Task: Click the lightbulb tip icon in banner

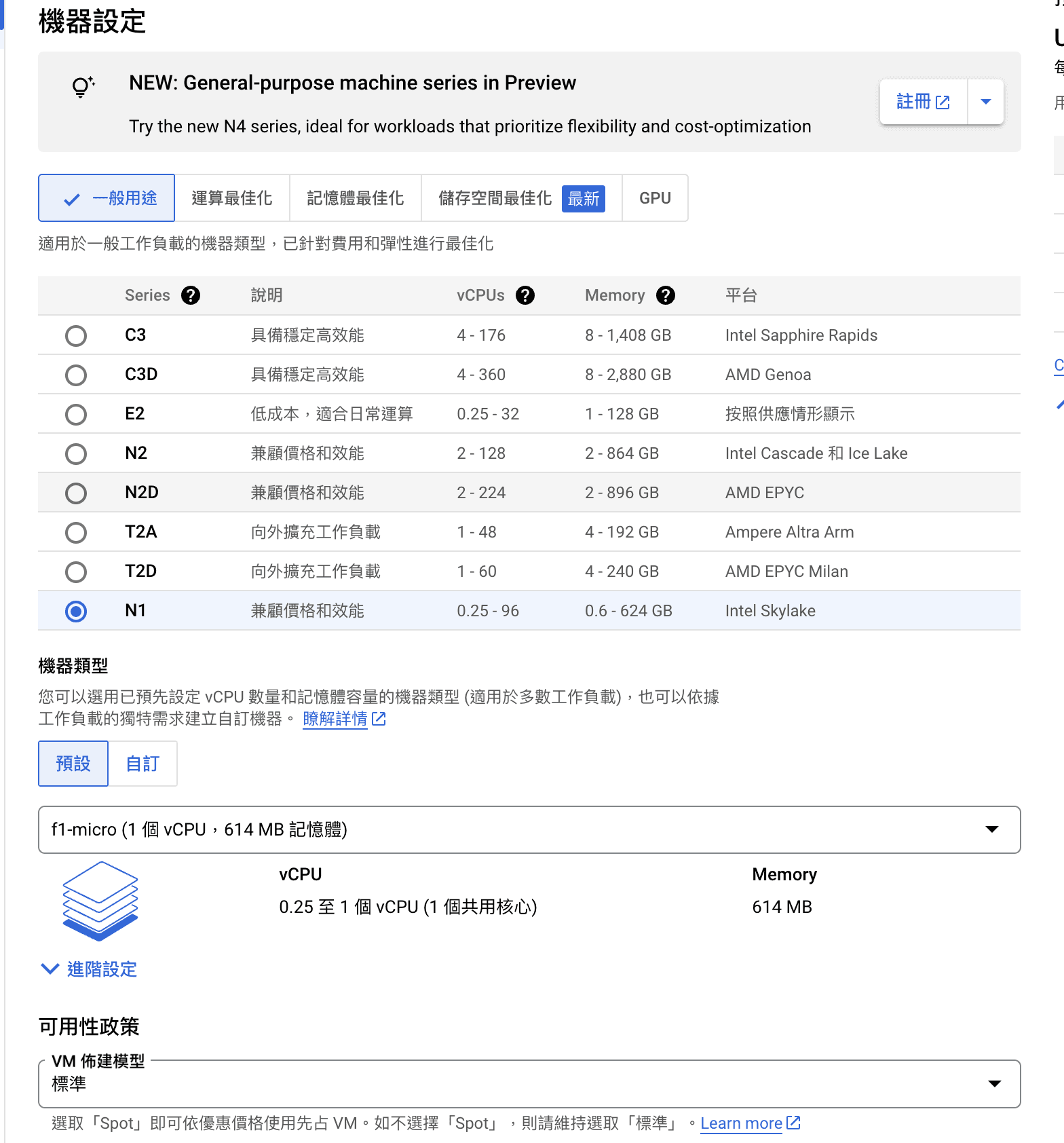Action: click(x=83, y=87)
